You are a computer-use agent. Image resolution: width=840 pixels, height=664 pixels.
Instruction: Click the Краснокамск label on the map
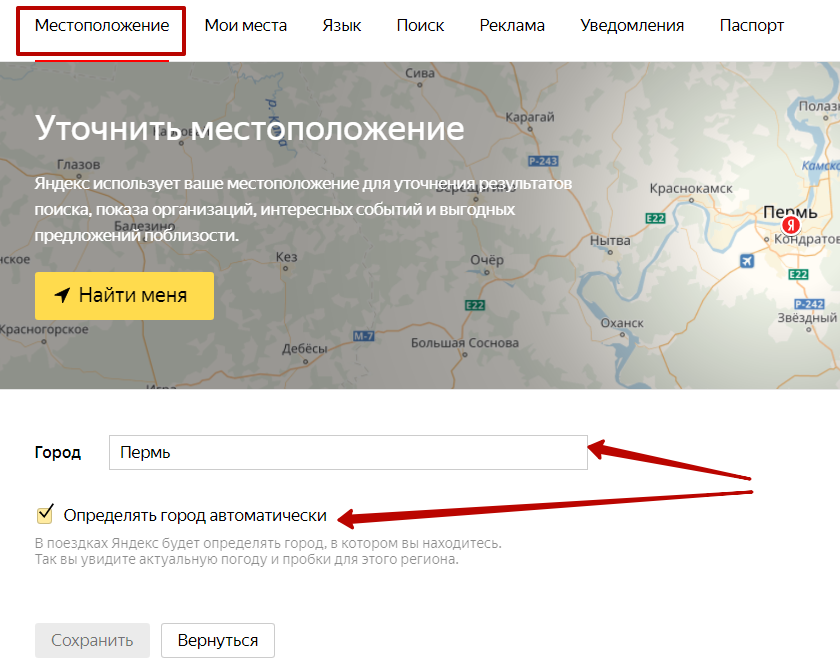coord(691,189)
